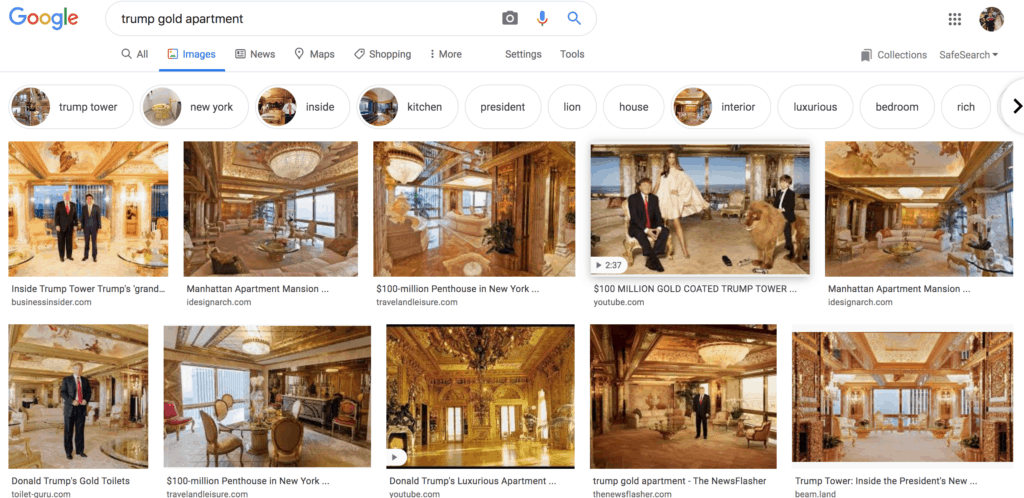Switch to the News tab
The width and height of the screenshot is (1024, 498).
(x=255, y=54)
